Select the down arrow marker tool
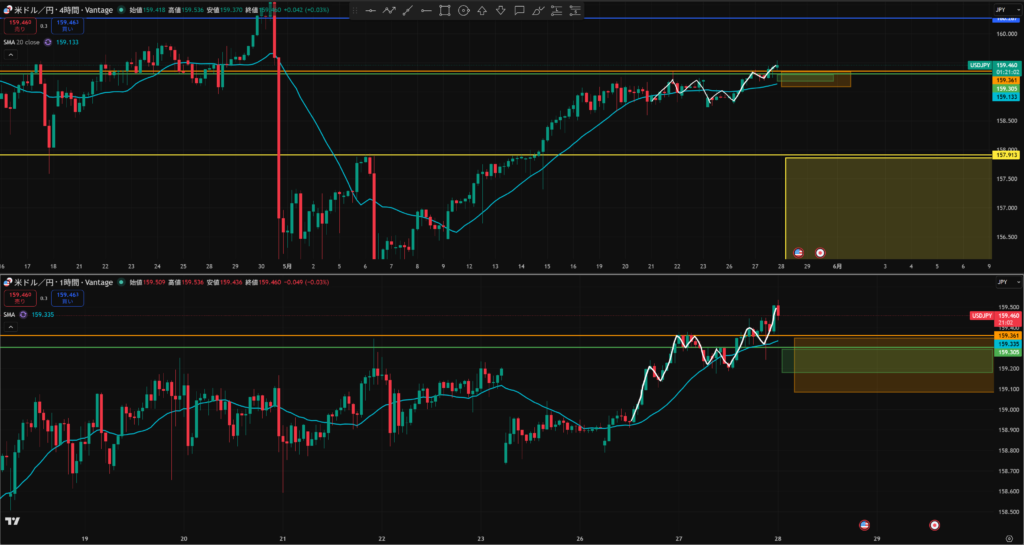1024x545 pixels. (x=501, y=10)
